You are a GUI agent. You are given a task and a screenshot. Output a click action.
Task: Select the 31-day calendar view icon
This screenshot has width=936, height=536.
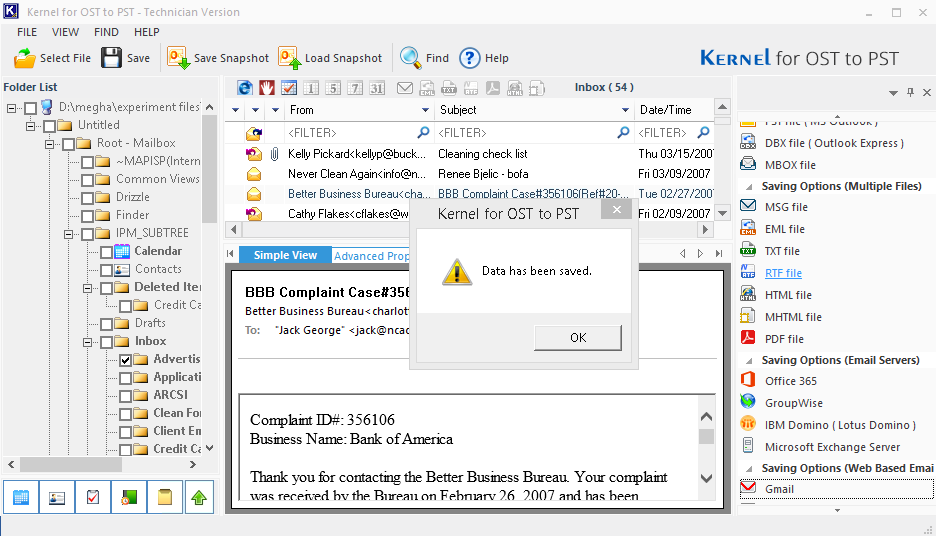(377, 88)
